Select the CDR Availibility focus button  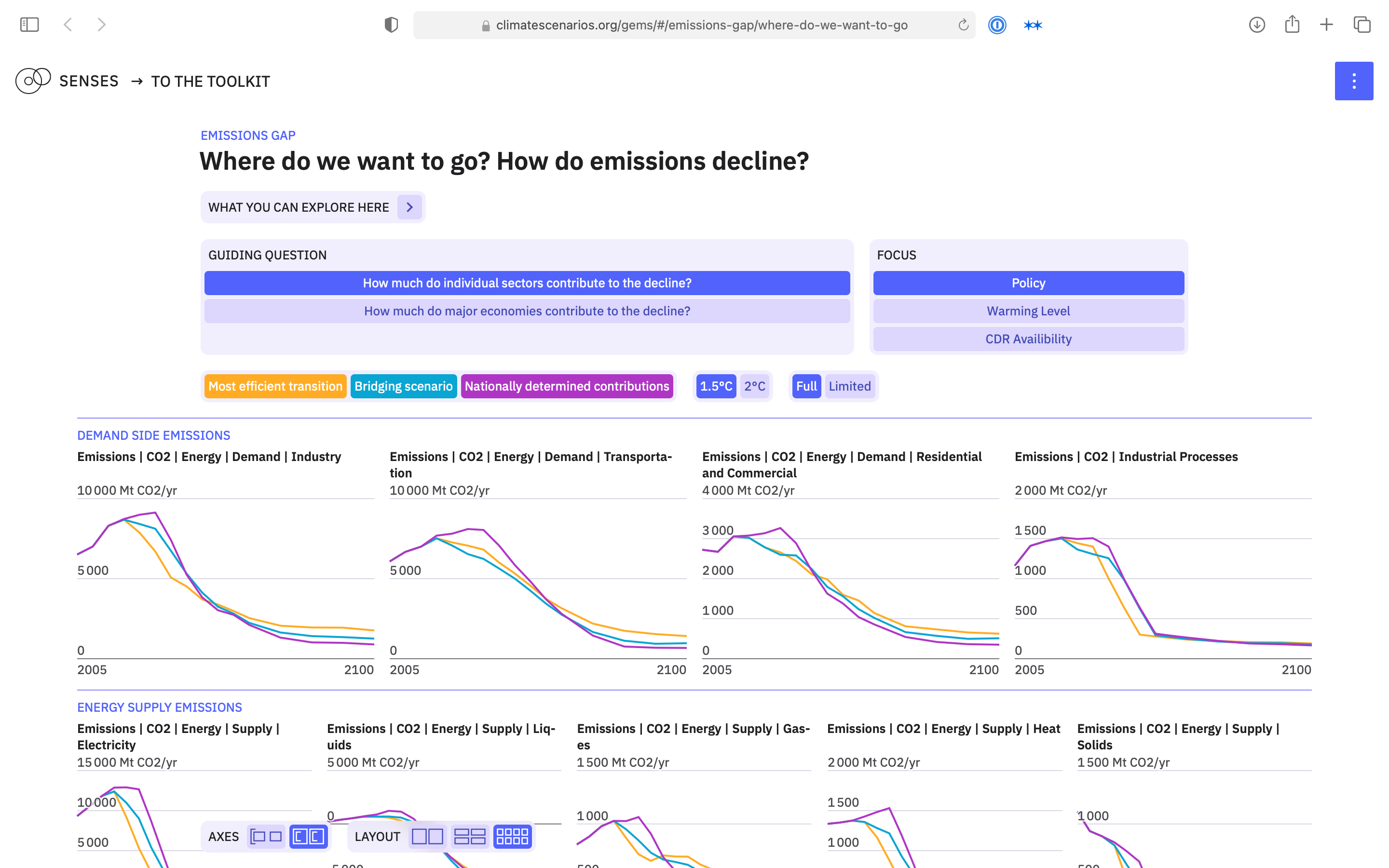pos(1028,339)
